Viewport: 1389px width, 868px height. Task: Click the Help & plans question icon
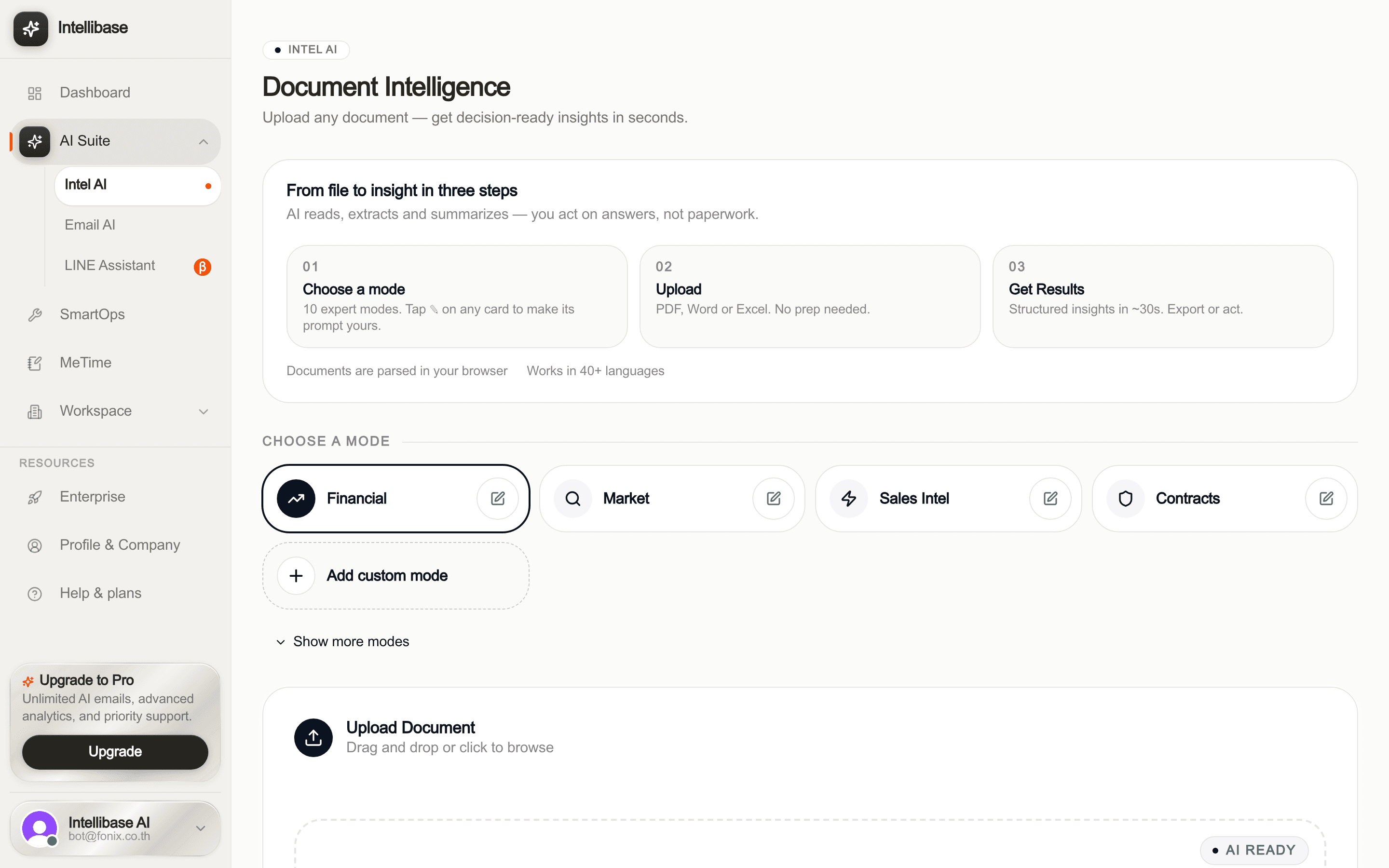pos(35,594)
